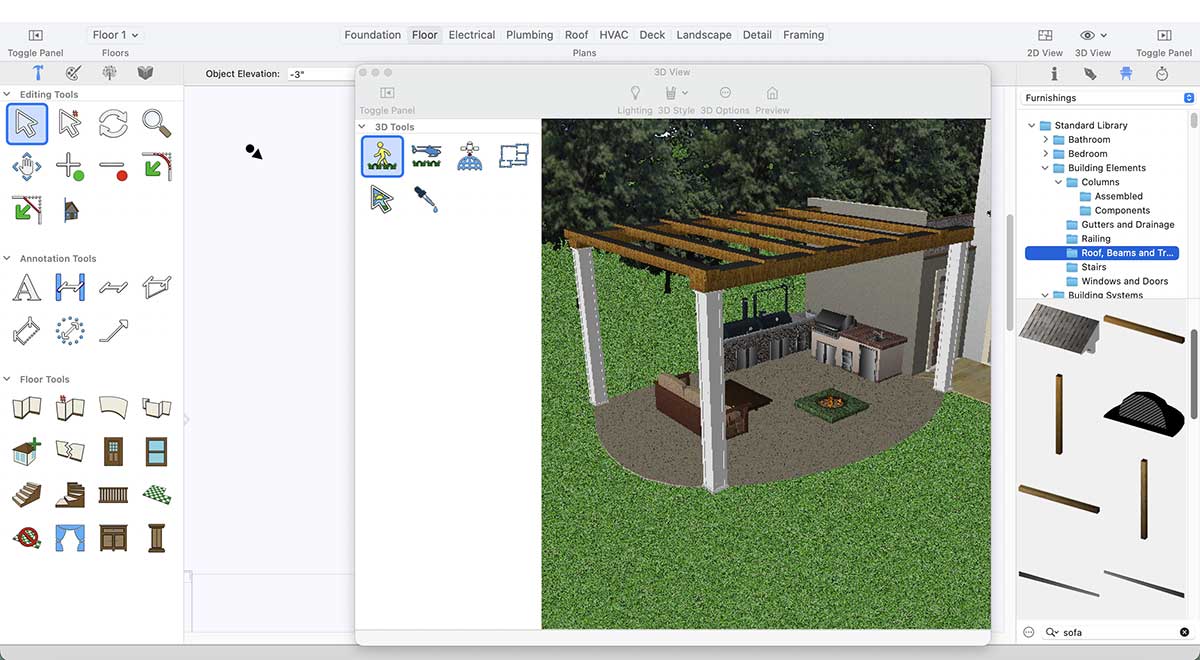Choose the magnifying glass zoom tool
Viewport: 1200px width, 660px height.
[x=156, y=124]
